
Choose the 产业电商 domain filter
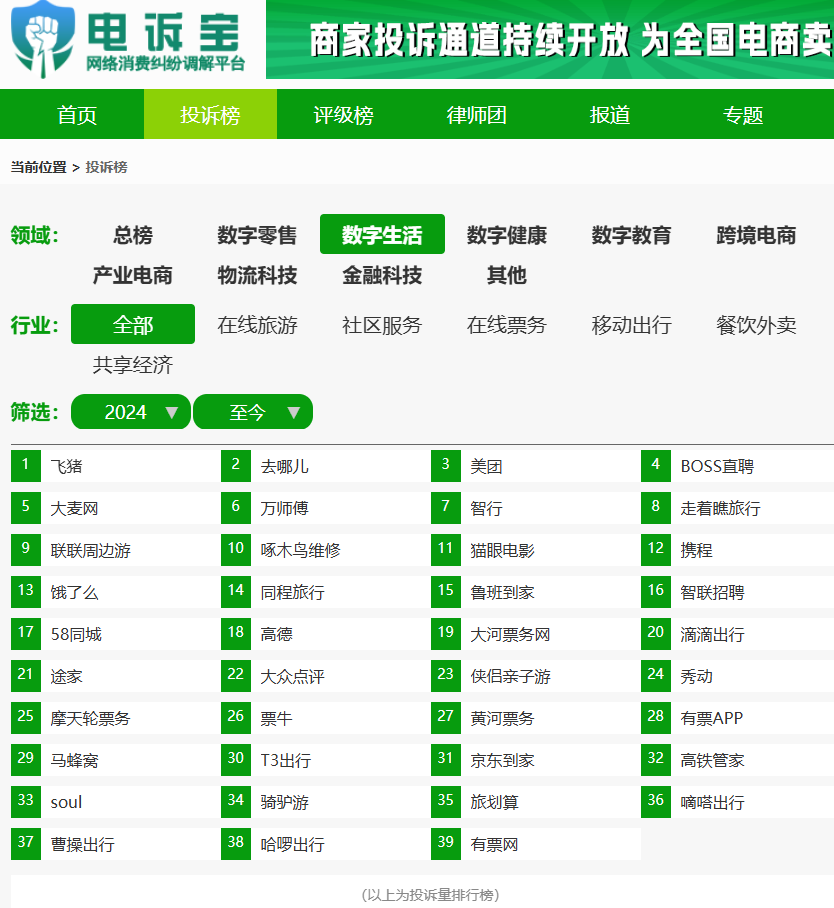(x=133, y=275)
